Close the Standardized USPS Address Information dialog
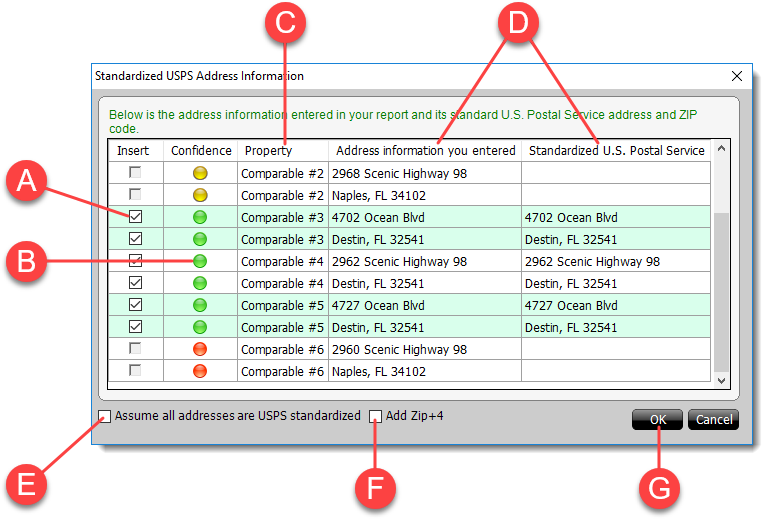Screen dimensions: 762x519 click(737, 76)
